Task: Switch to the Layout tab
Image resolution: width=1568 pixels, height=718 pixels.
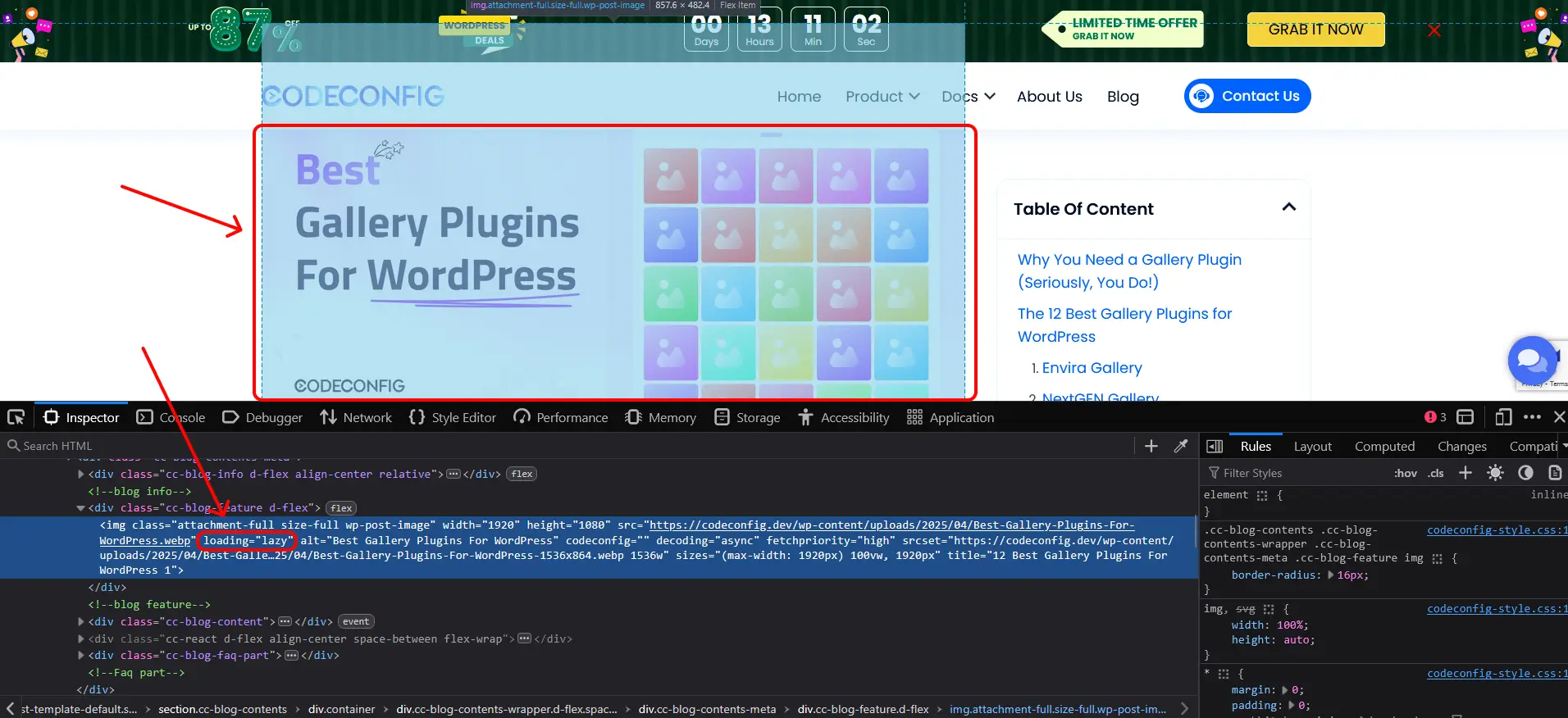Action: (x=1313, y=446)
